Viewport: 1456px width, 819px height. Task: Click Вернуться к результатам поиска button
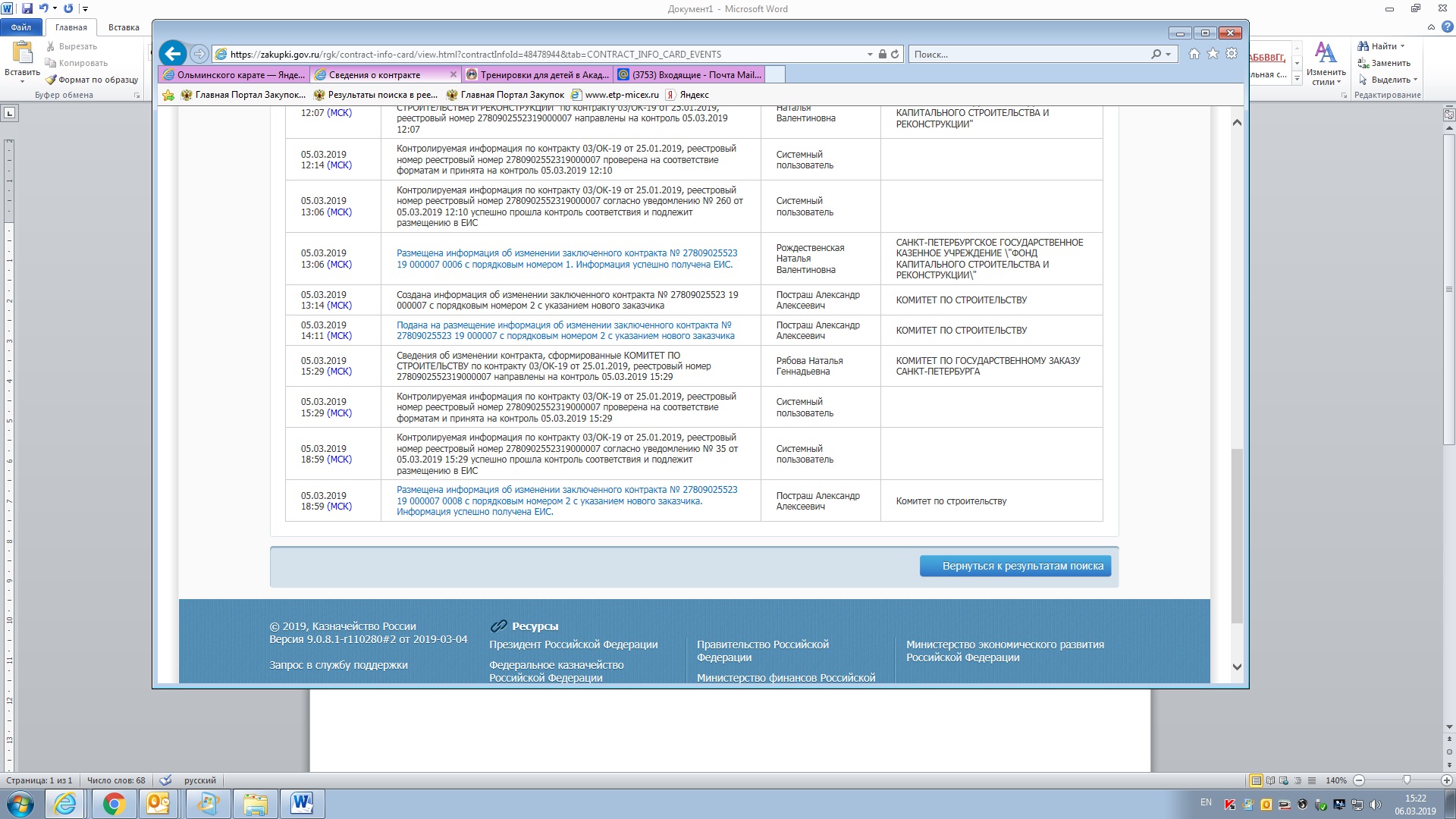1015,566
